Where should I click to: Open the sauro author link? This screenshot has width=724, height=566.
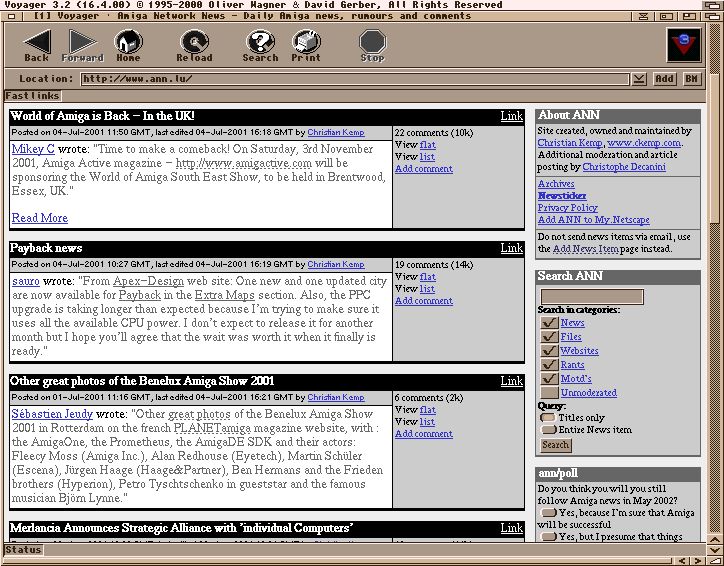coord(26,281)
